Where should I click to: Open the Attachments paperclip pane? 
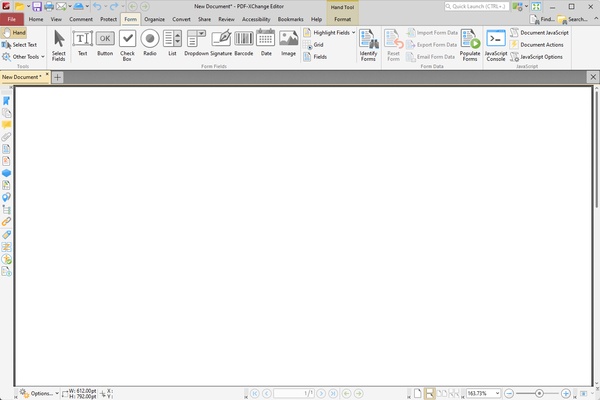6,137
